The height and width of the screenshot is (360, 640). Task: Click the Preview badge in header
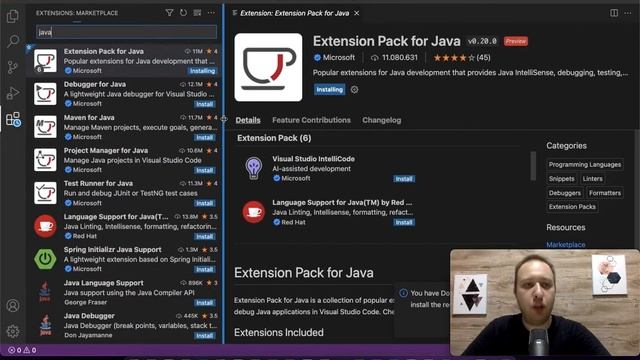click(x=516, y=41)
